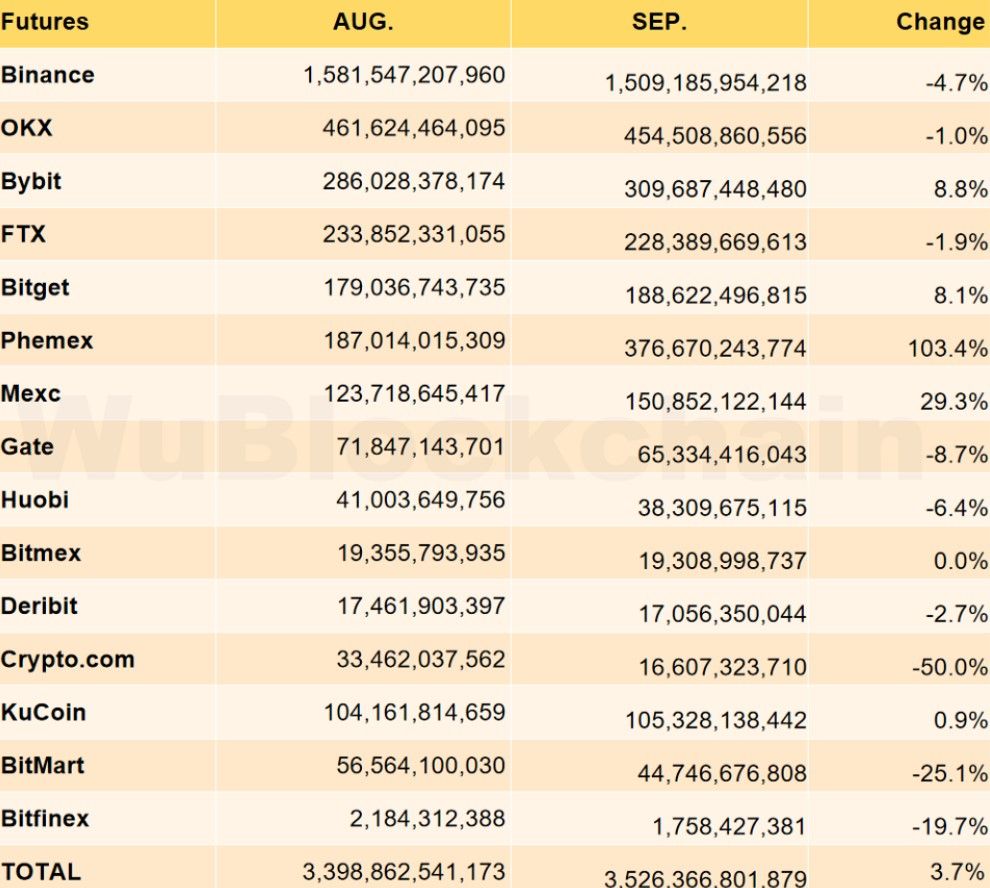Select Bitmex August volume 19,355,793,935
Screen dimensions: 990x888
tap(421, 553)
